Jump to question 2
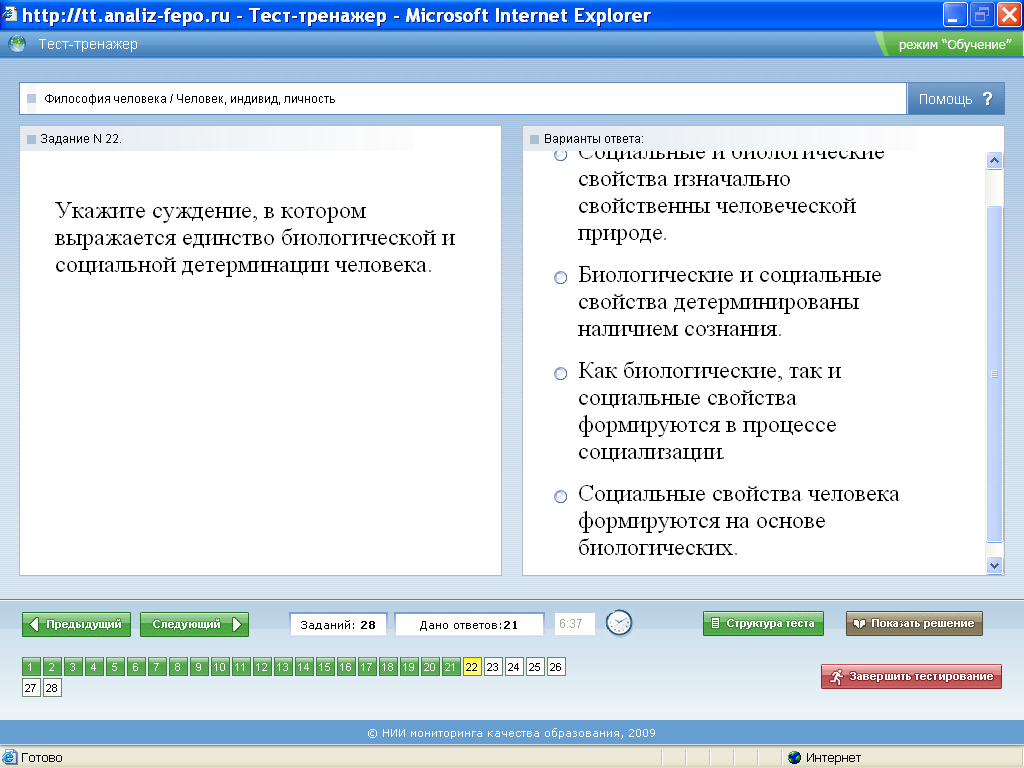The image size is (1024, 768). coord(52,667)
